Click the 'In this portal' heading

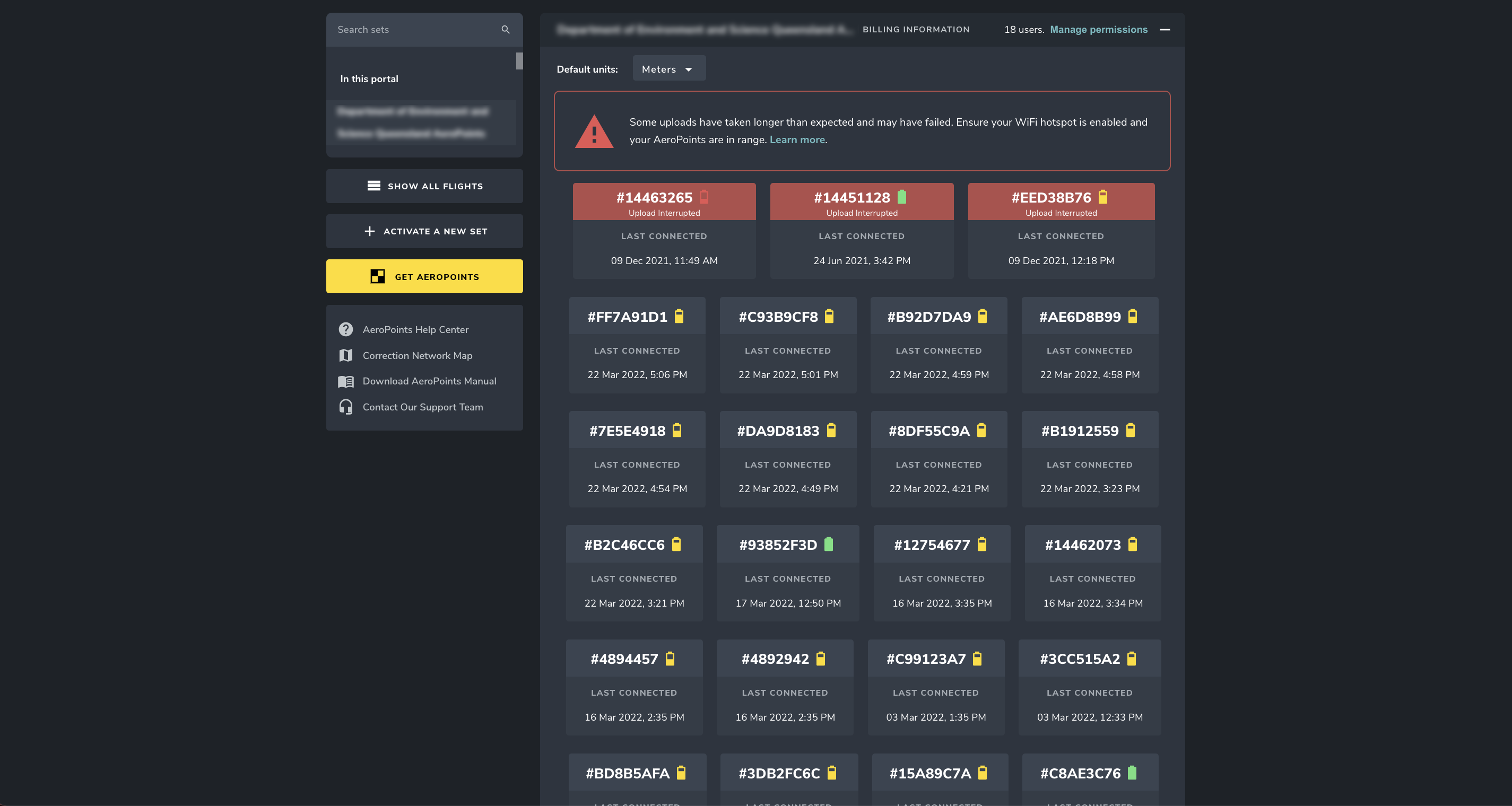click(x=369, y=78)
